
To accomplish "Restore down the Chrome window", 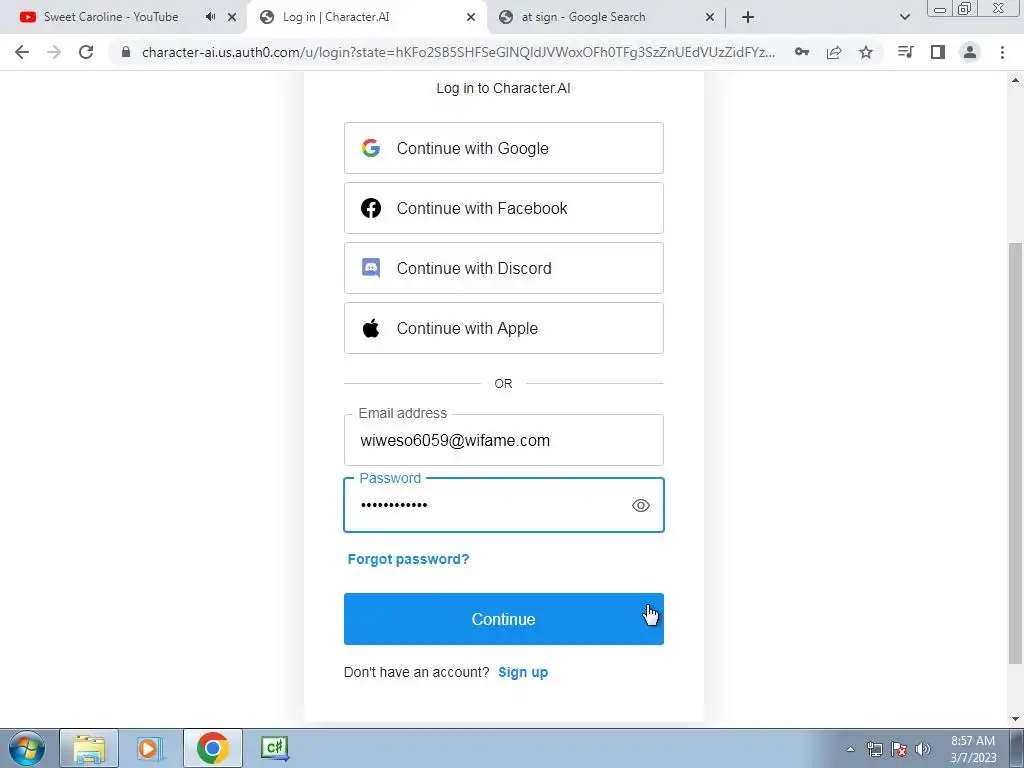I will pos(965,9).
